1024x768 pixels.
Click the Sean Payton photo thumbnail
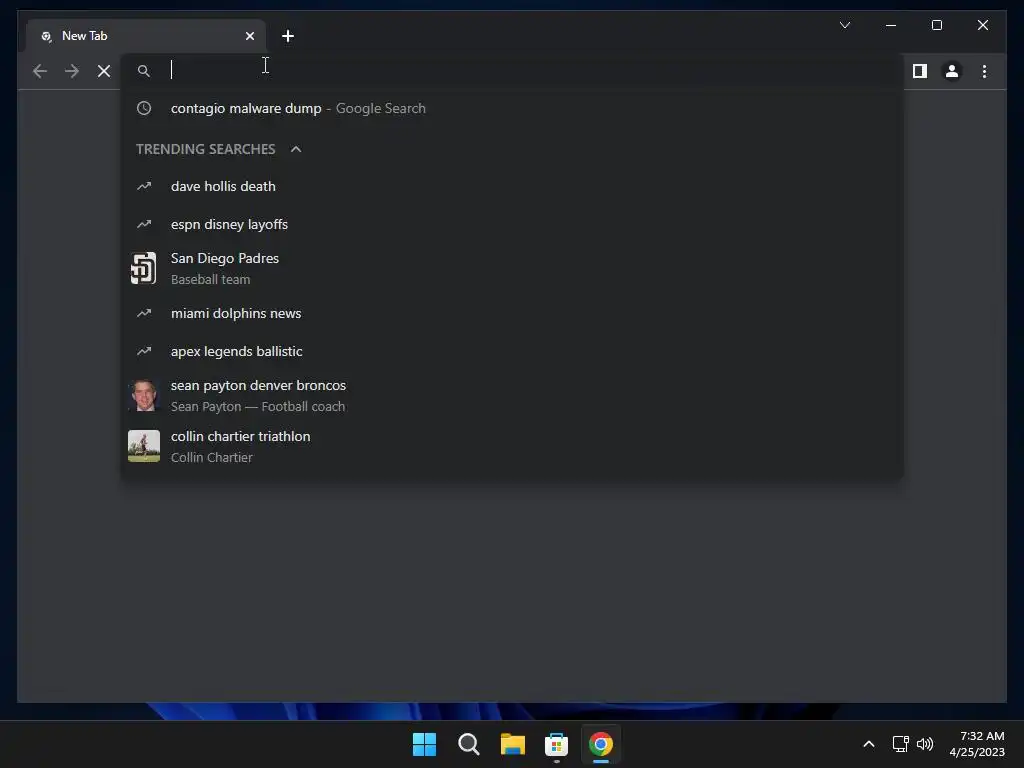click(x=144, y=396)
